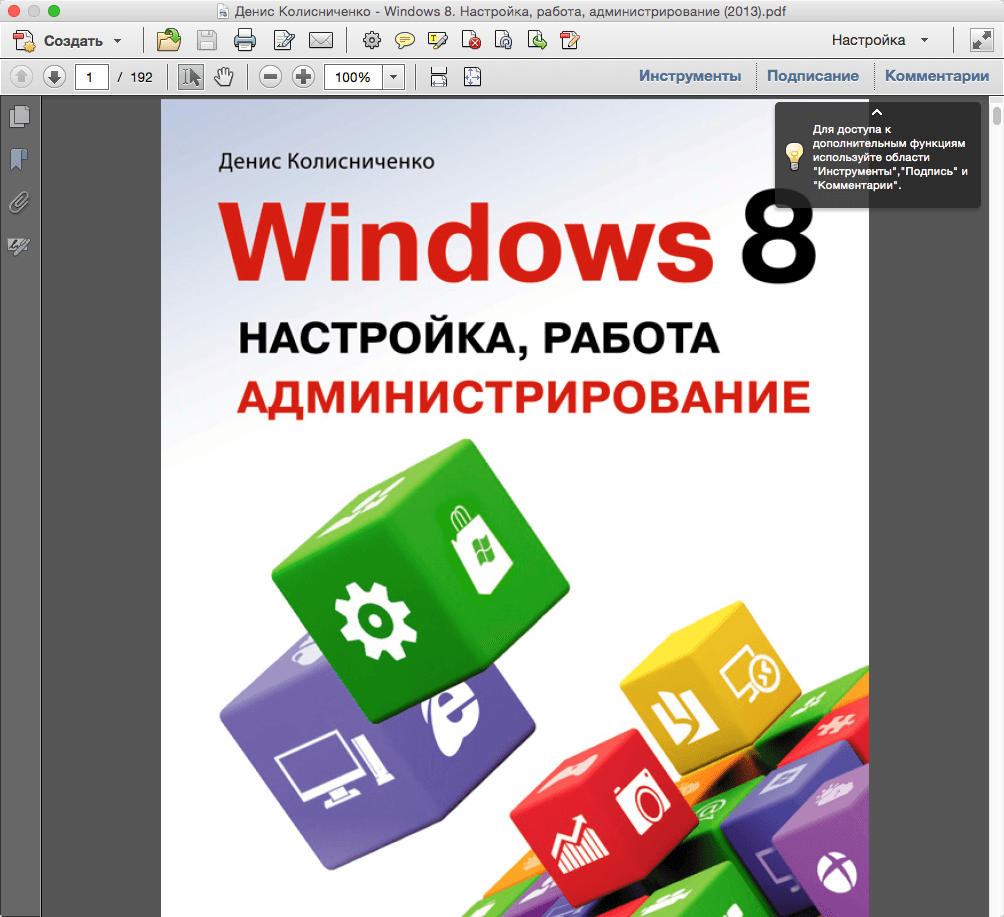Viewport: 1004px width, 917px height.
Task: Select the hand pan tool
Action: 223,77
